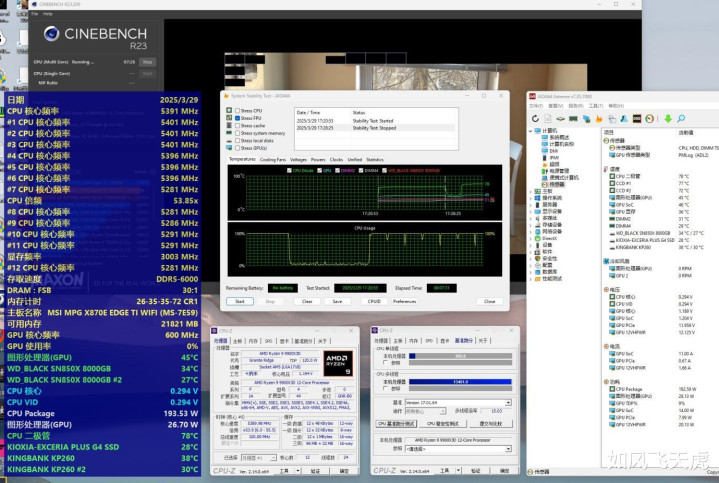Viewport: 719px width, 483px height.
Task: Click the Preferences button in Stability Test
Action: (x=404, y=301)
